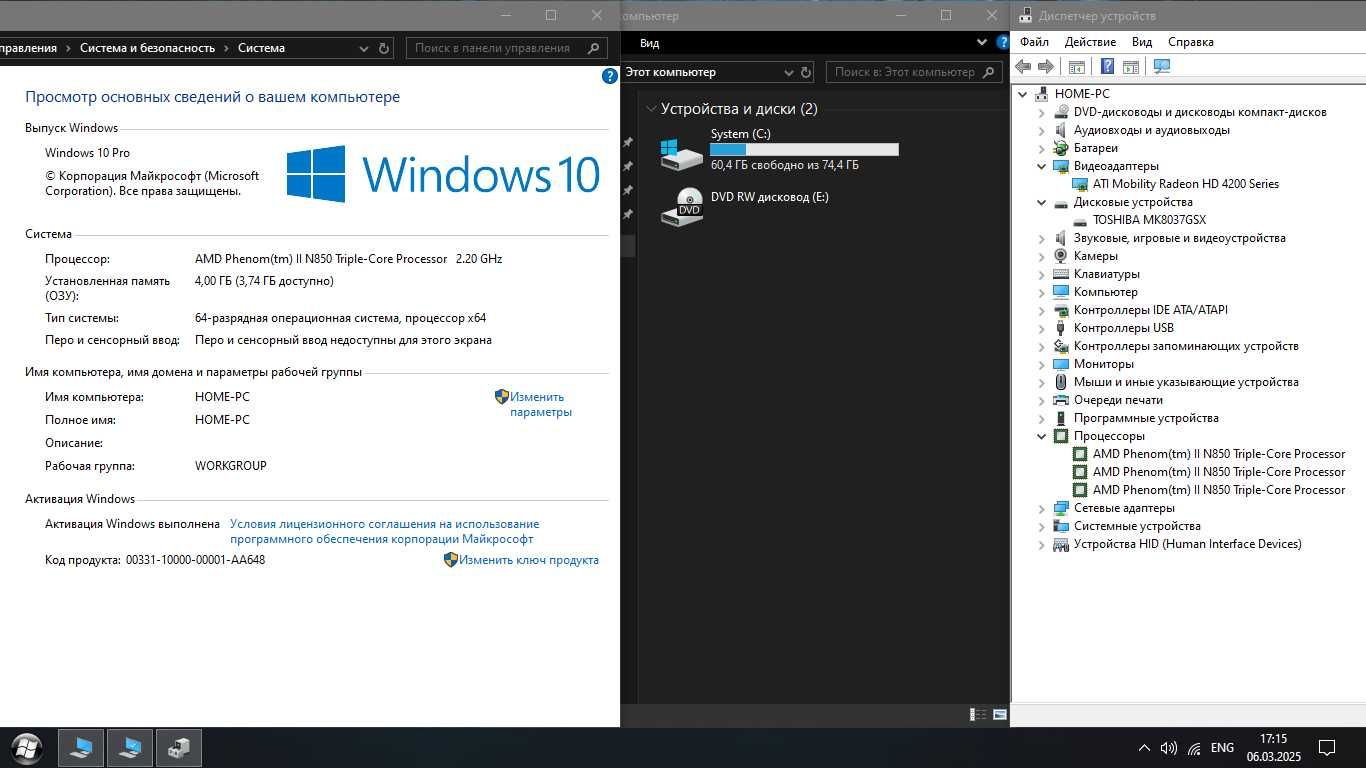1366x768 pixels.
Task: Open the Файл menu in Device Manager
Action: 1035,42
